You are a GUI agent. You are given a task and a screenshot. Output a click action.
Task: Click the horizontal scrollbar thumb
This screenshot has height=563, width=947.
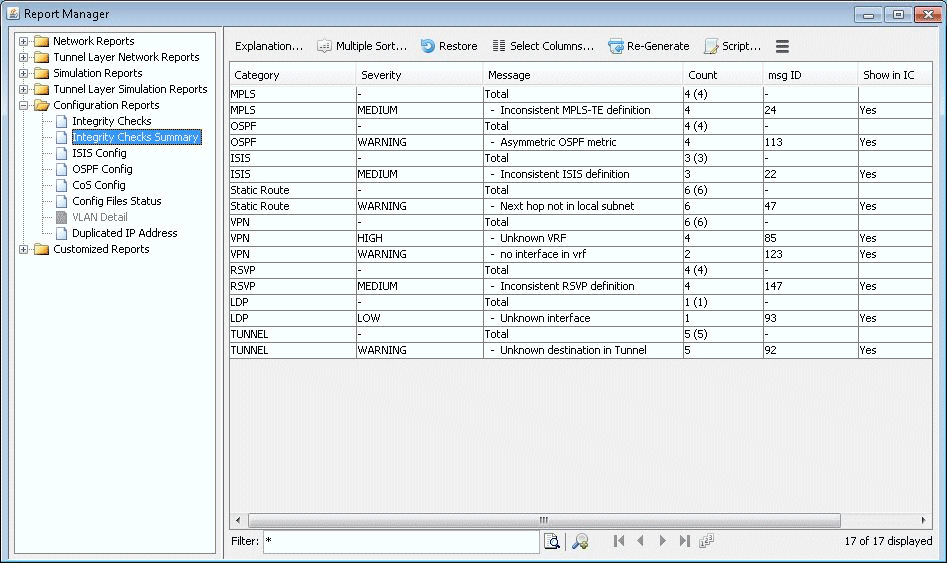tap(543, 520)
